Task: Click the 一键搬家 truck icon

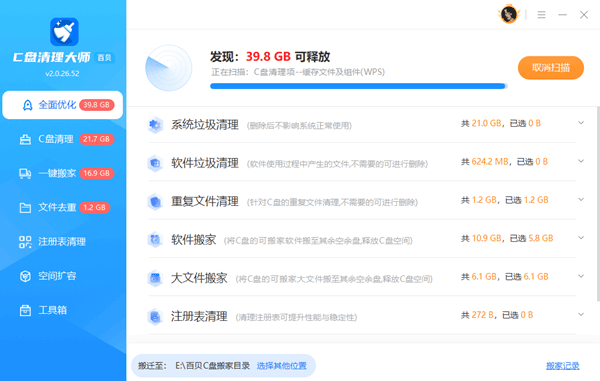Action: tap(25, 173)
